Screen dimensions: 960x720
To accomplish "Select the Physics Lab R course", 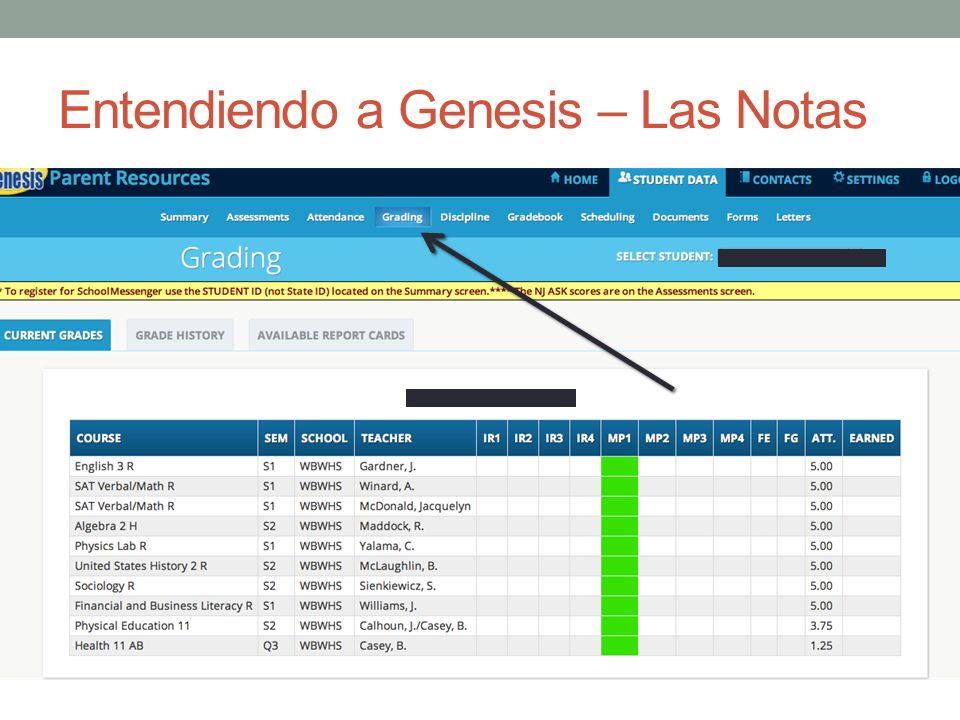I will pos(110,546).
